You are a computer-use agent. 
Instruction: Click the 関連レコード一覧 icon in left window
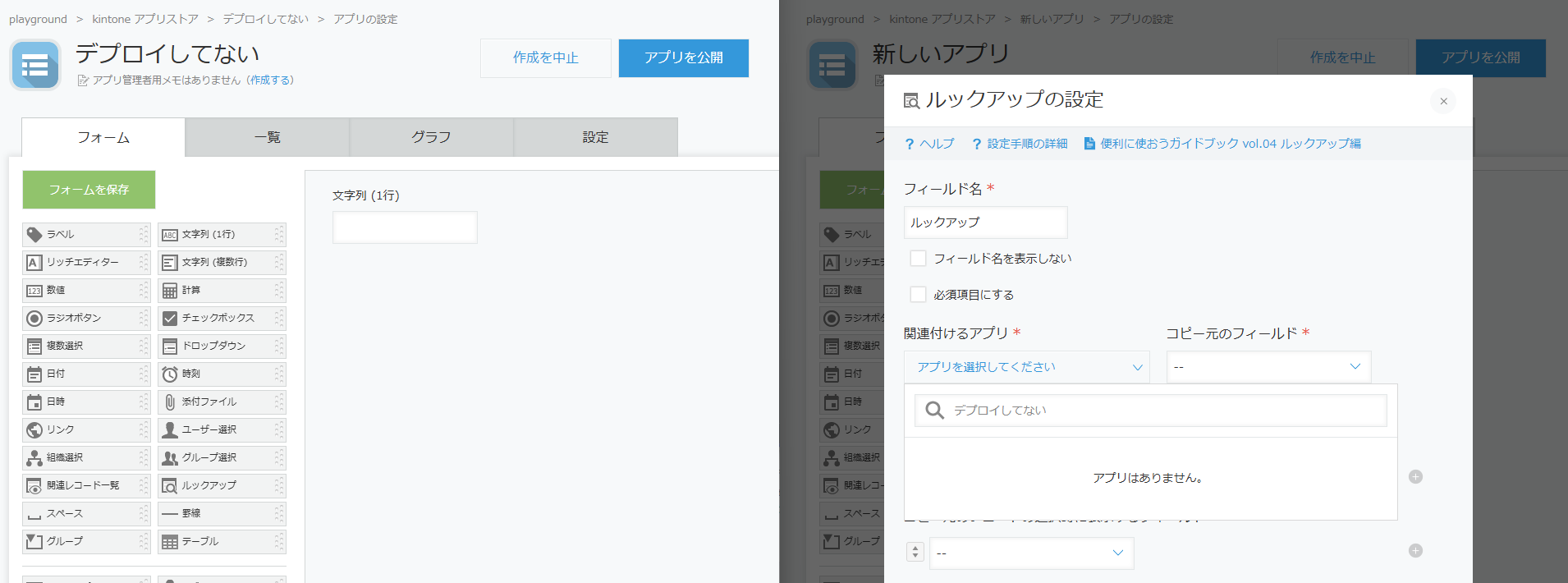coord(34,486)
